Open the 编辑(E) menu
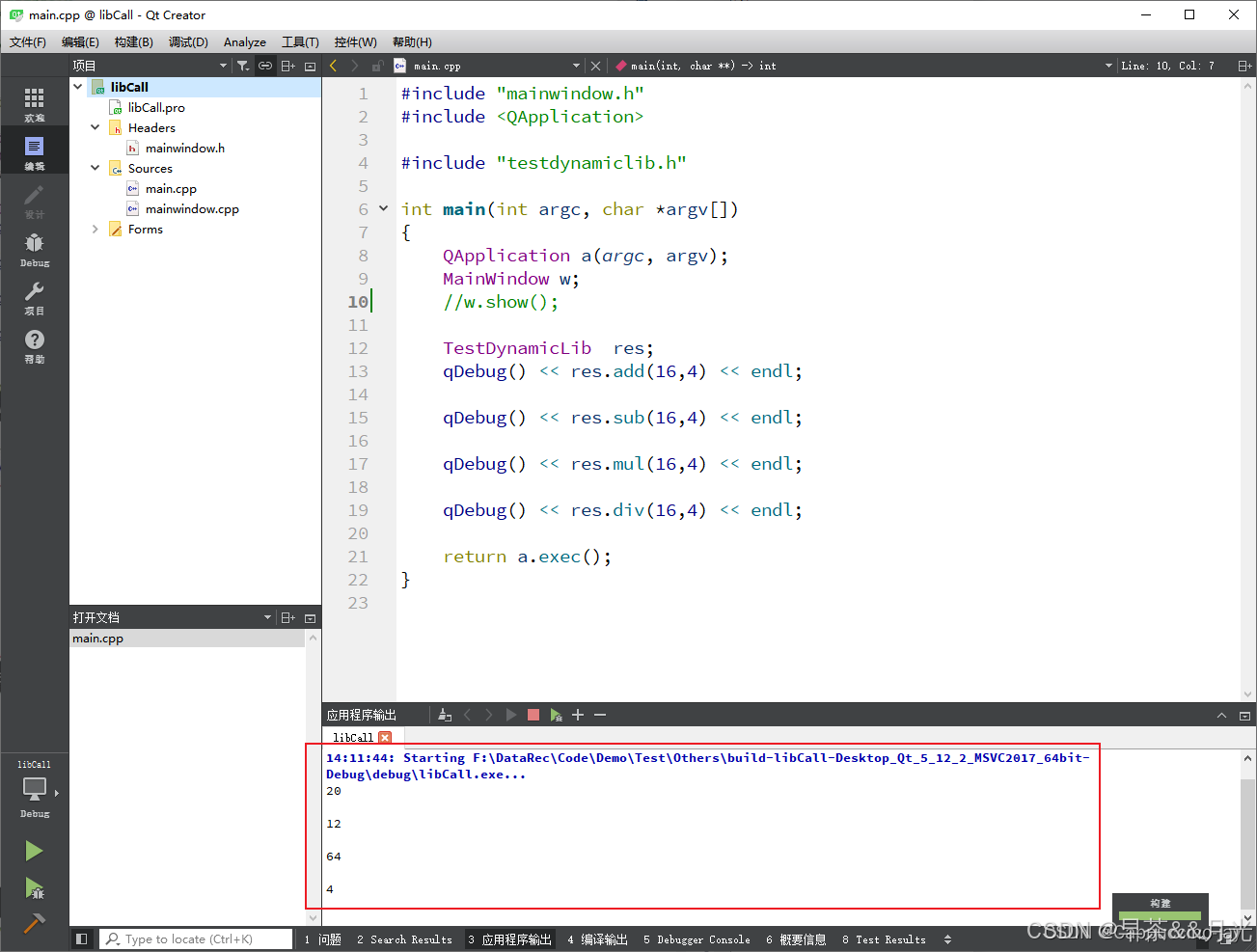Image resolution: width=1257 pixels, height=952 pixels. [80, 41]
